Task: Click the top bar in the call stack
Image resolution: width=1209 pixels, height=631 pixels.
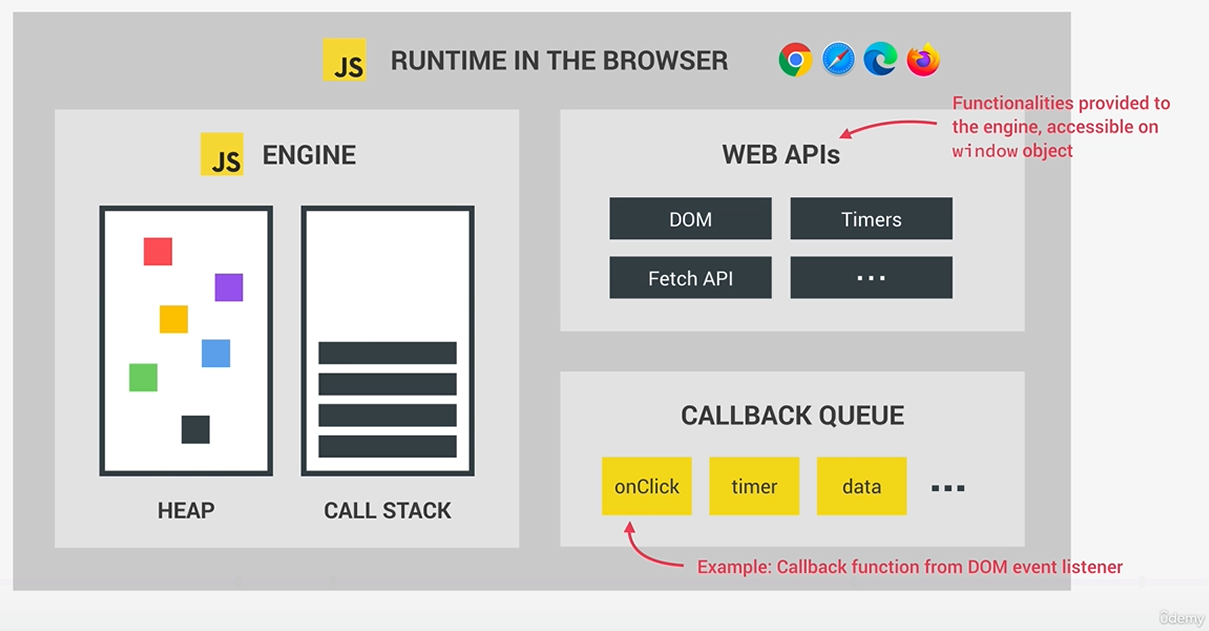Action: 387,353
